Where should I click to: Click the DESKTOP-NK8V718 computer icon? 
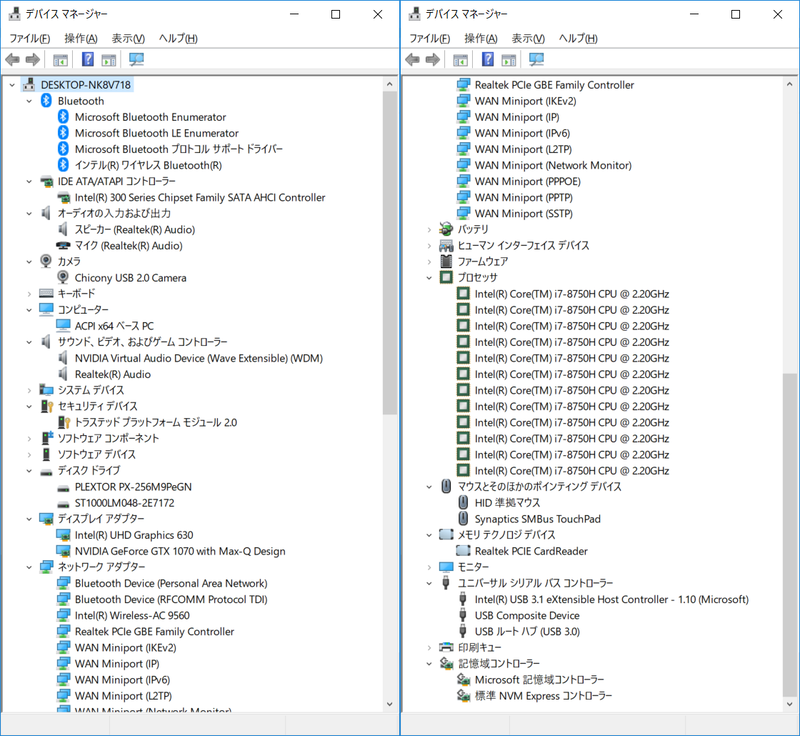30,84
